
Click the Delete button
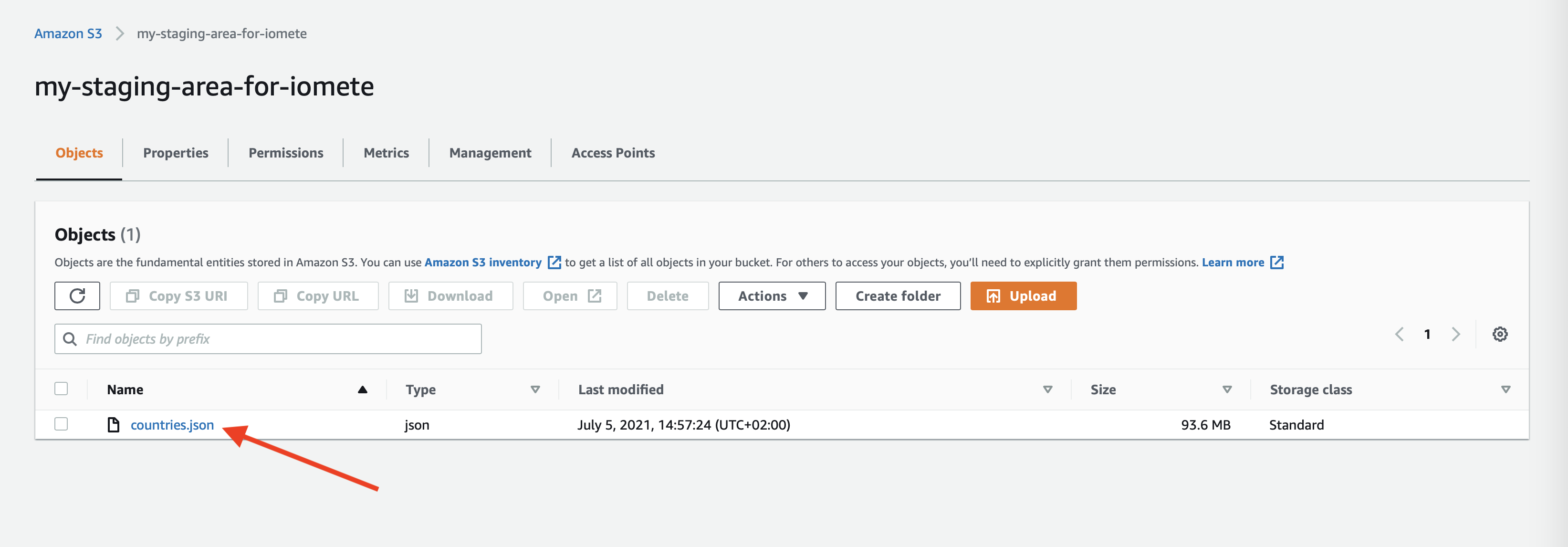click(x=668, y=296)
